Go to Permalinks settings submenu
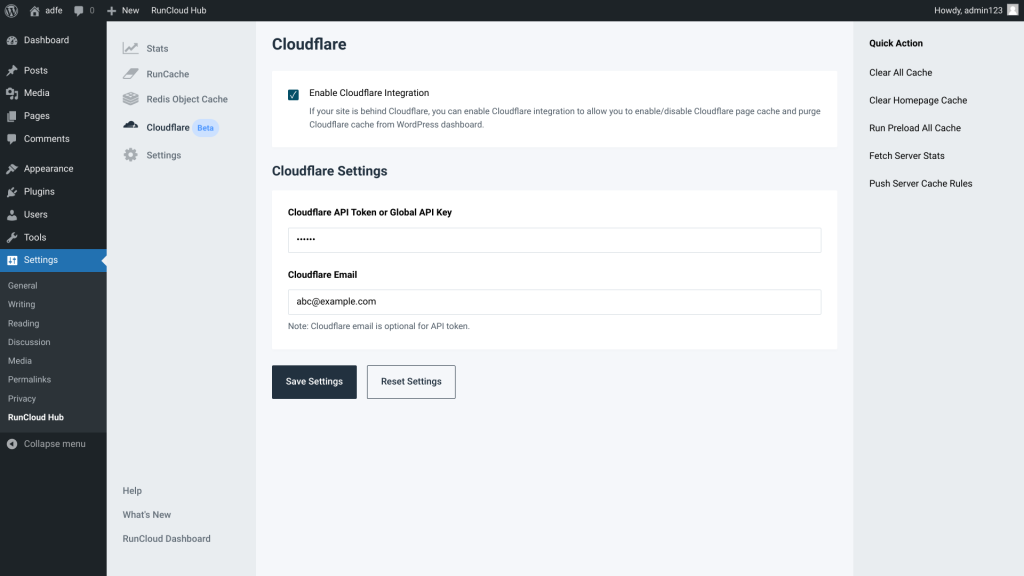The height and width of the screenshot is (576, 1024). coord(29,379)
